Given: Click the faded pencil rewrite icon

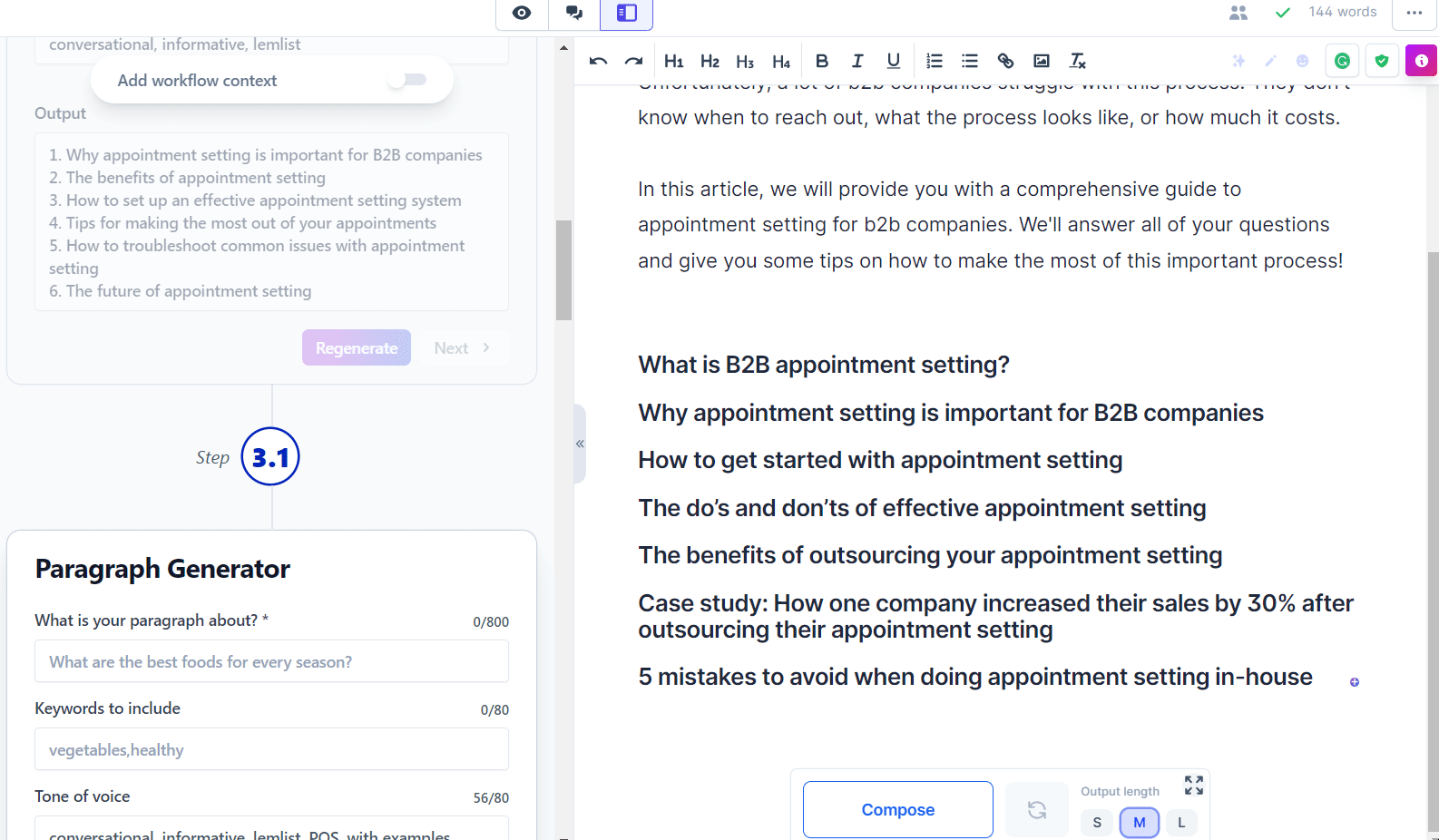Looking at the screenshot, I should pyautogui.click(x=1270, y=61).
